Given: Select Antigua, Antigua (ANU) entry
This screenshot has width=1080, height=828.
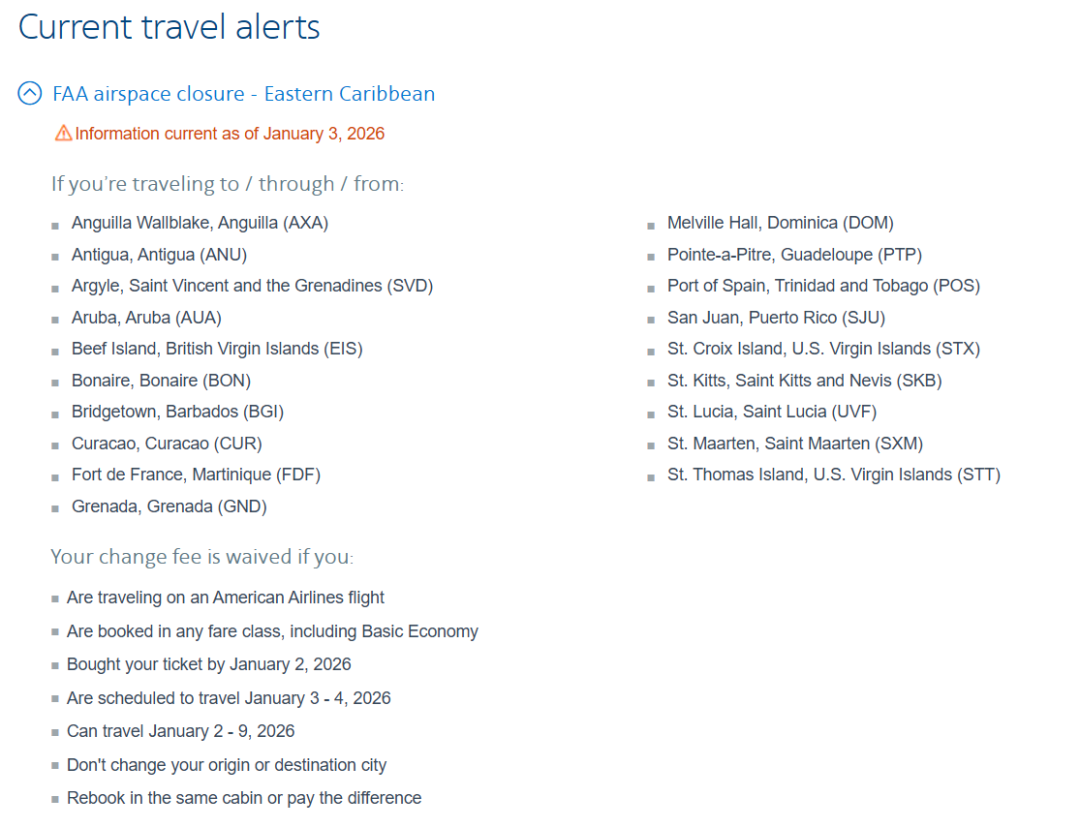Looking at the screenshot, I should [x=159, y=255].
